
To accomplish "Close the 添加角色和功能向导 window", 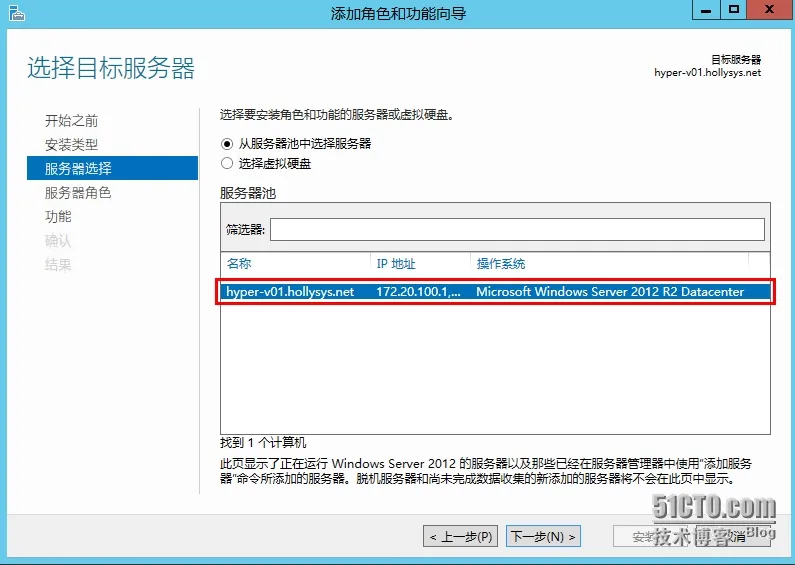I will pyautogui.click(x=770, y=10).
